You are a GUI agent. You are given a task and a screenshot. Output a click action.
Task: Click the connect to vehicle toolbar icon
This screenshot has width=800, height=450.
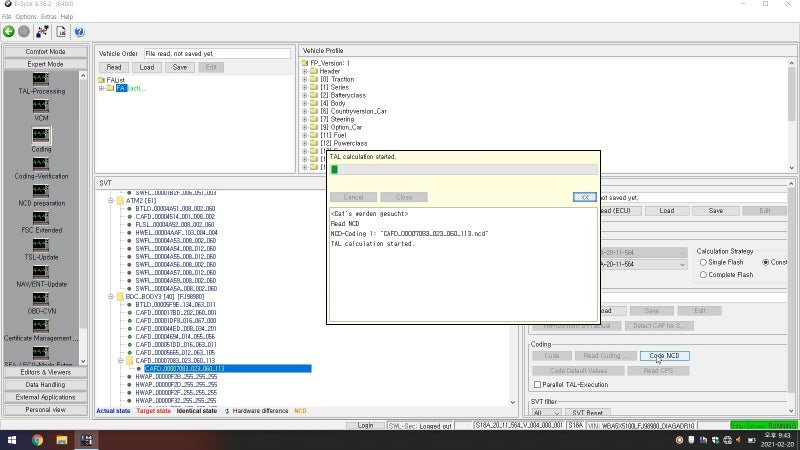click(42, 32)
